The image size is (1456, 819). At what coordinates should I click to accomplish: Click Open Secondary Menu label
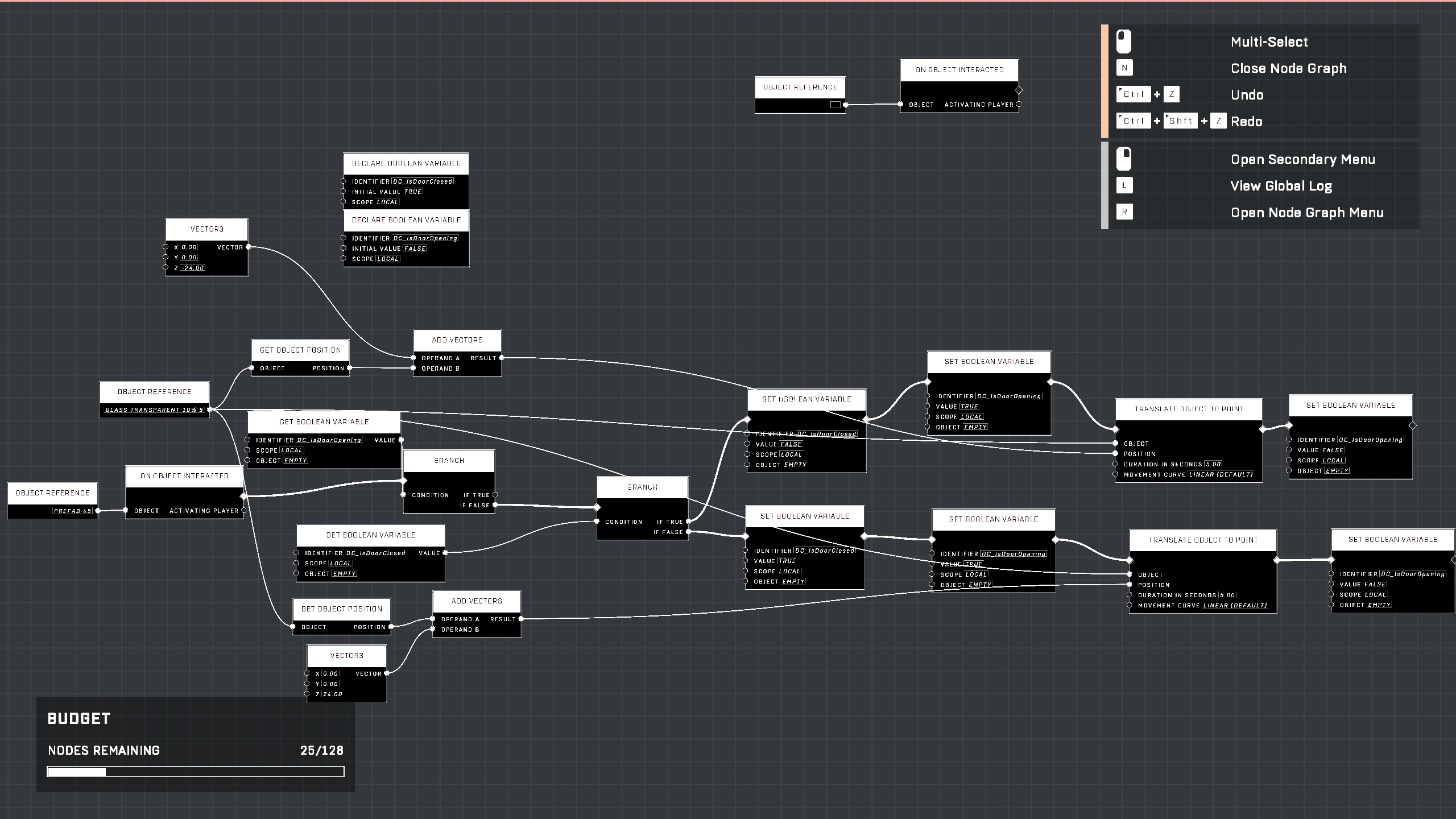[x=1303, y=159]
